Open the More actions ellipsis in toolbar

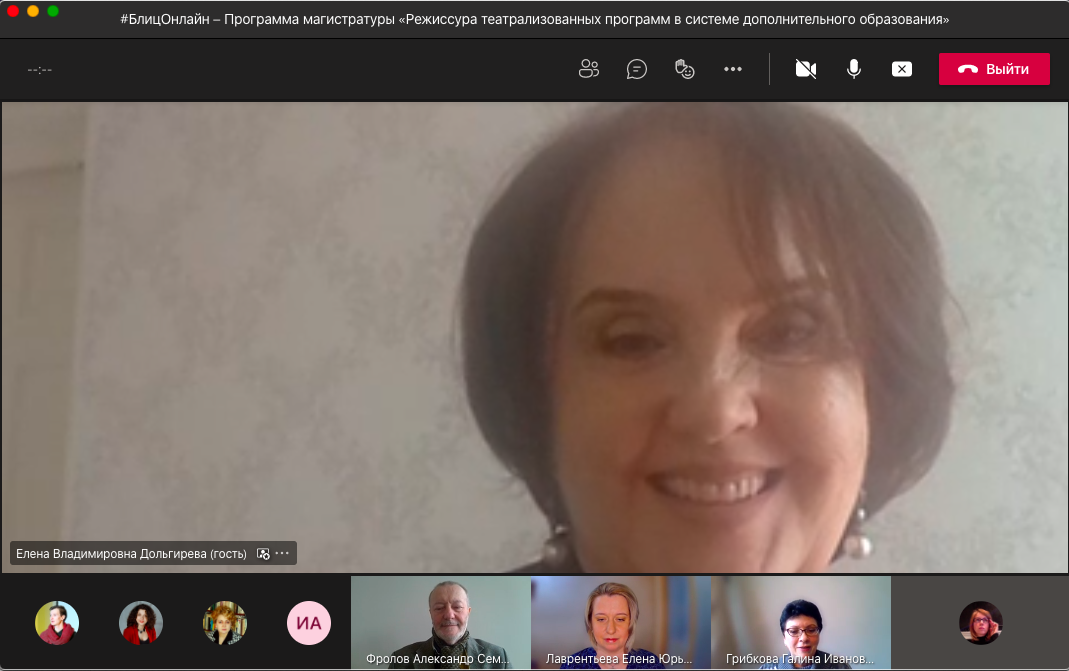point(733,69)
